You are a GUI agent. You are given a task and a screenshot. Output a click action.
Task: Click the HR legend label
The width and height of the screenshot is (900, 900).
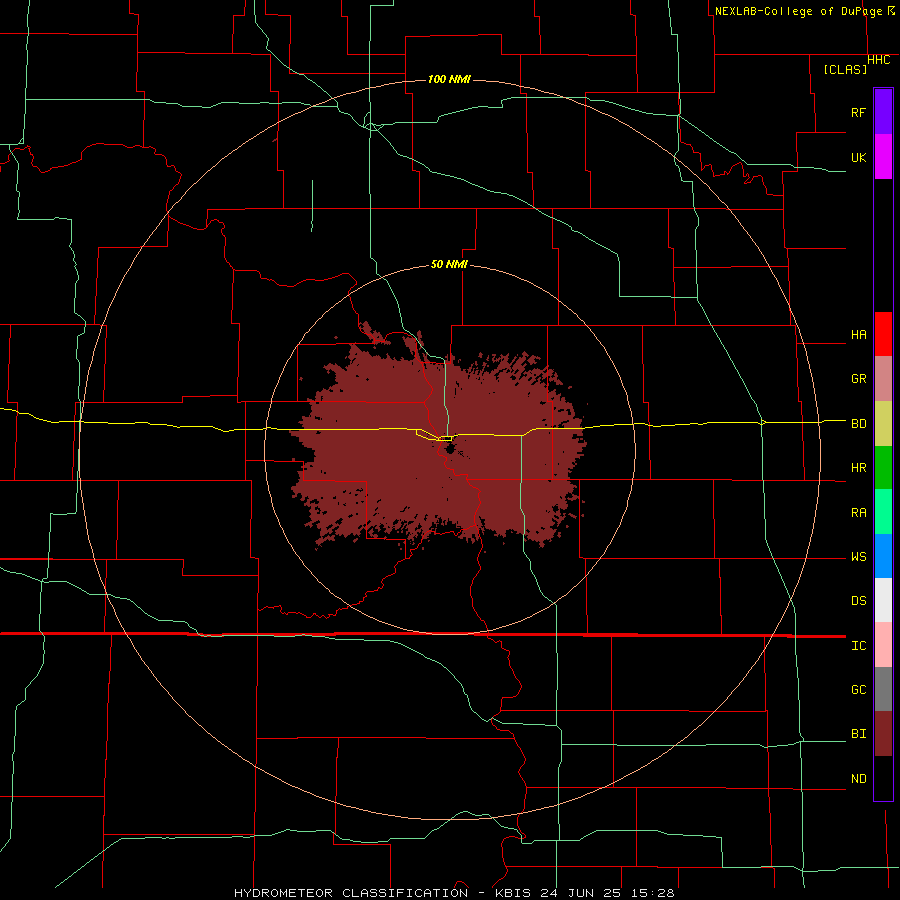[x=858, y=468]
